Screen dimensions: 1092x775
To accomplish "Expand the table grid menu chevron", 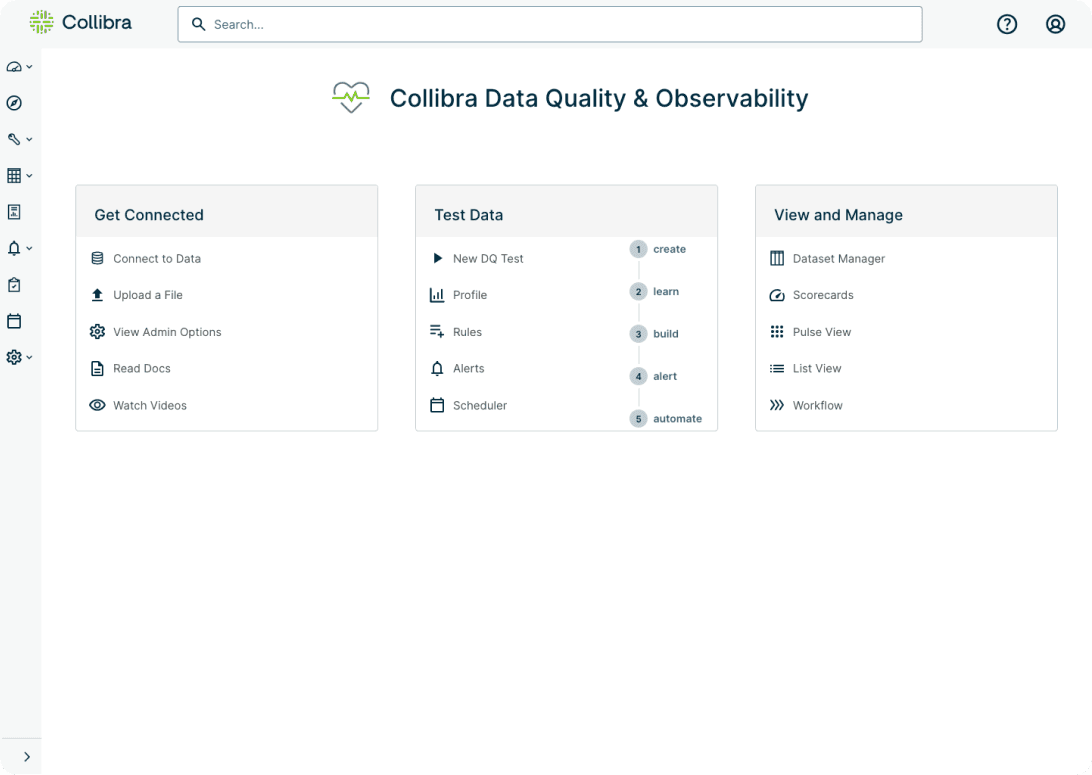I will pyautogui.click(x=29, y=175).
